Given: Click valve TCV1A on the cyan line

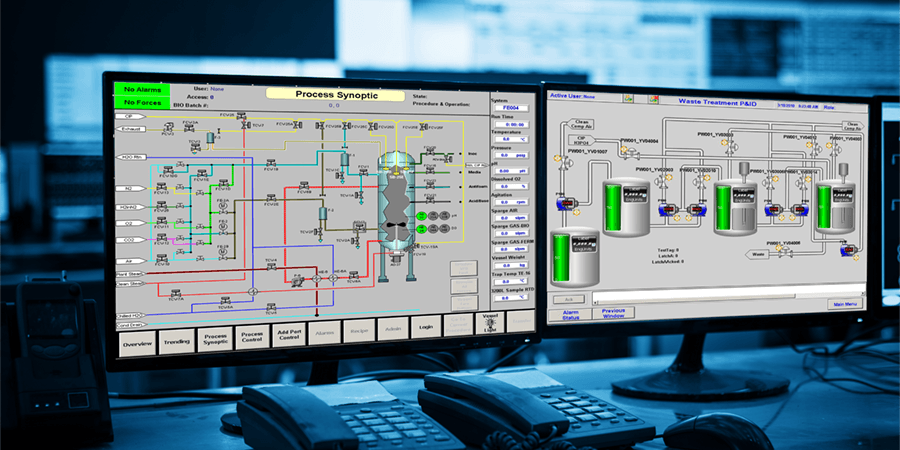Looking at the screenshot, I should pyautogui.click(x=361, y=195).
